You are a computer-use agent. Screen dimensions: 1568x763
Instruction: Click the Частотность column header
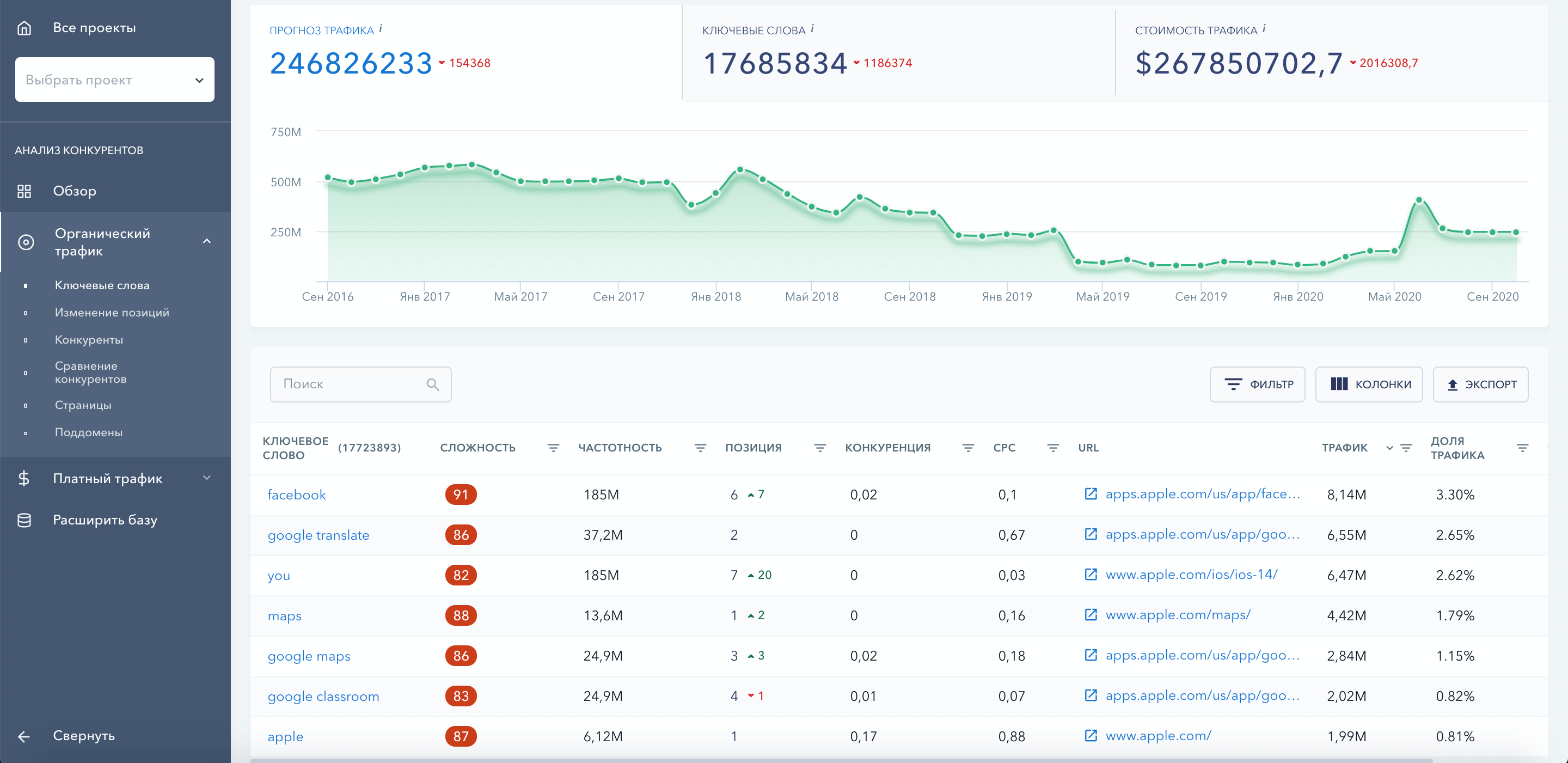point(620,448)
